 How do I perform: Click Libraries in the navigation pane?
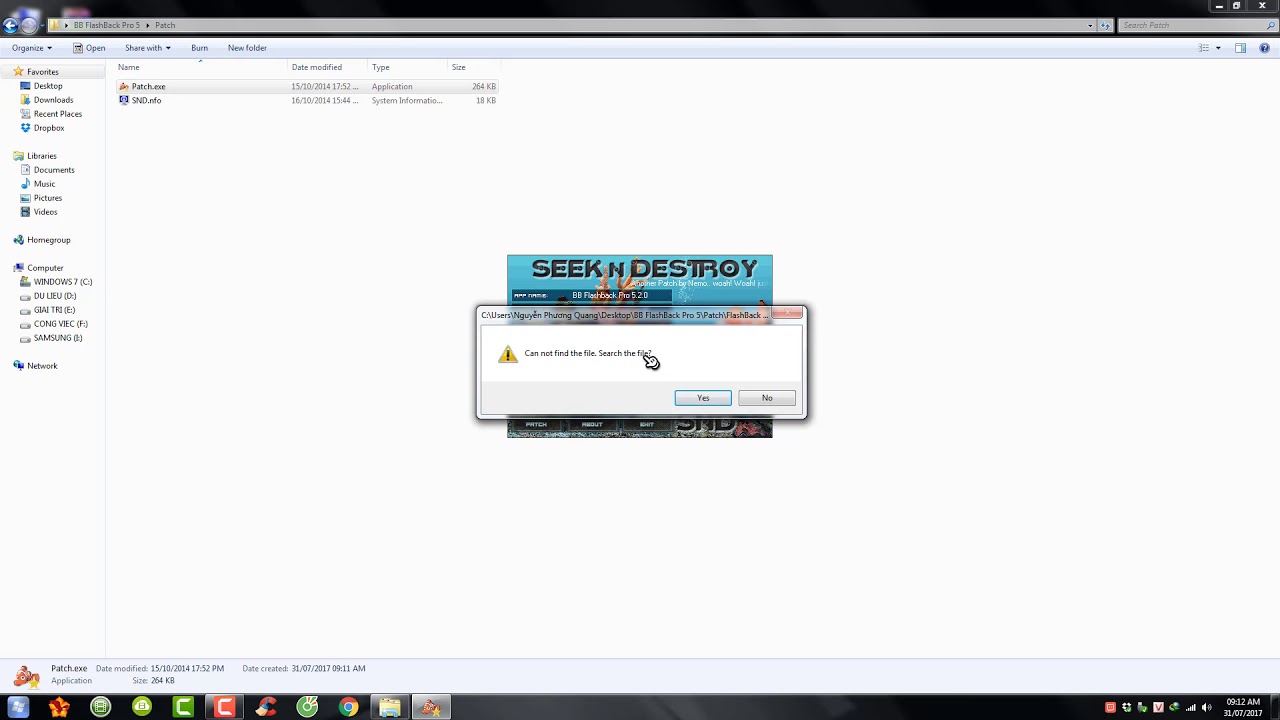tap(41, 156)
